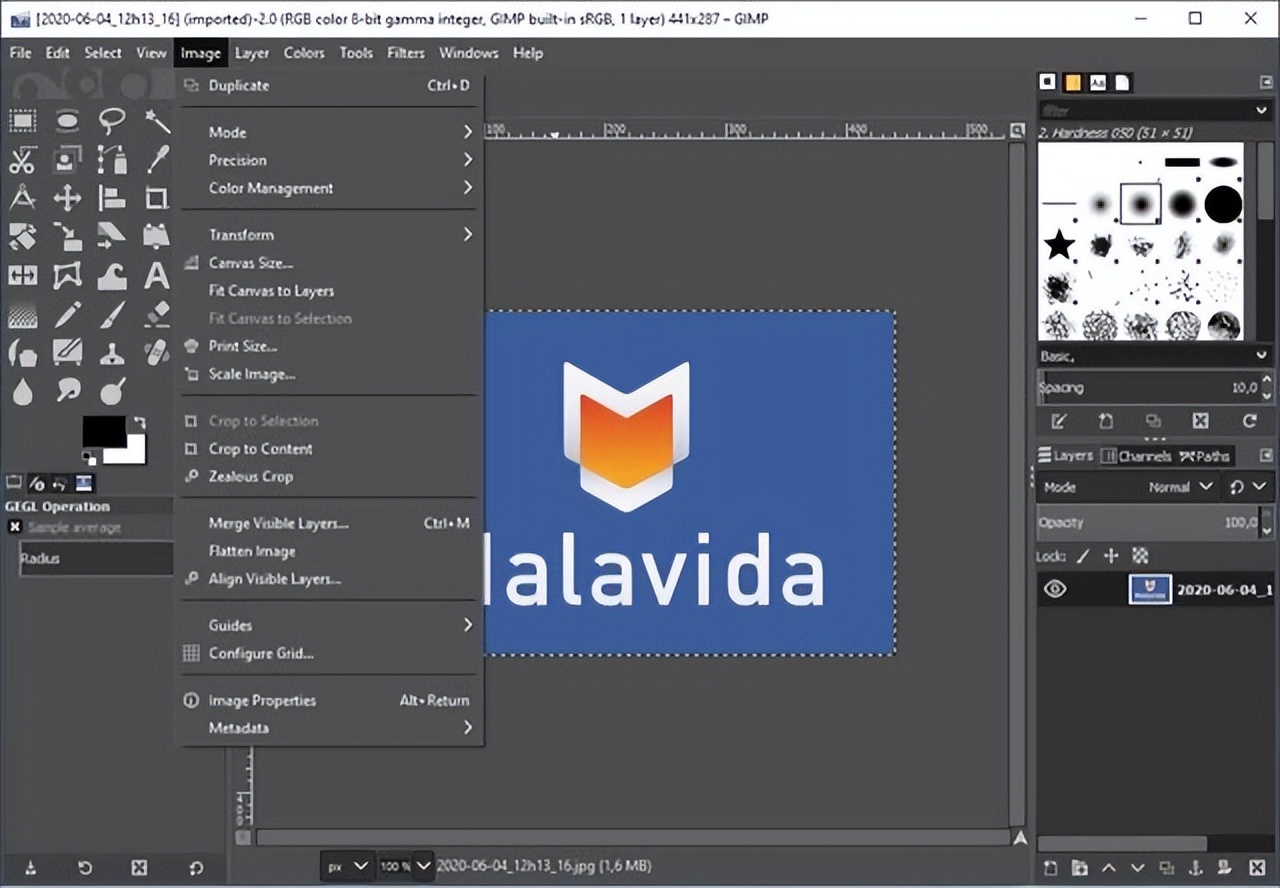Hide the 2020-06-04 layer with eye icon
The image size is (1280, 888).
[1055, 589]
